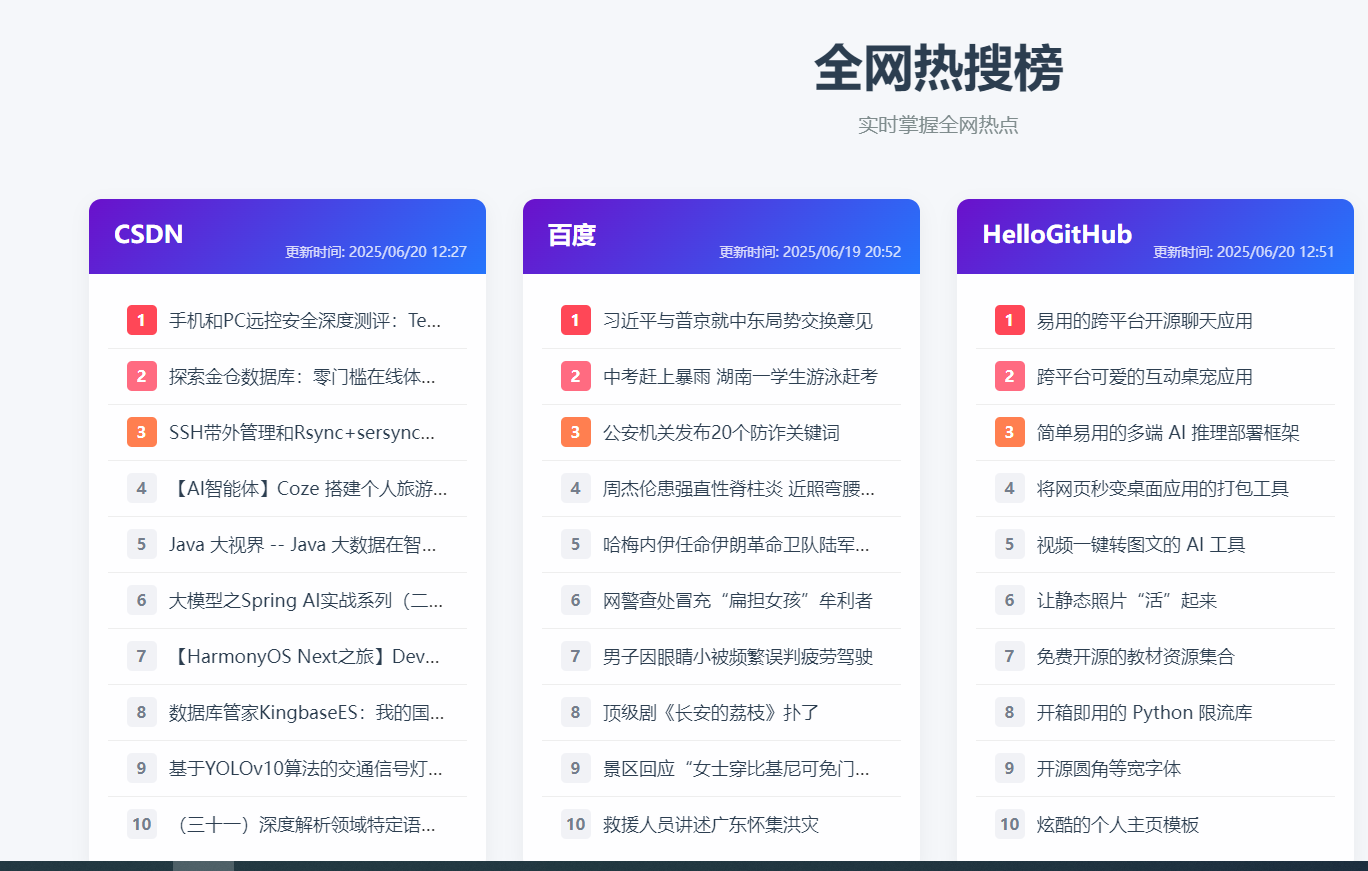Open Baidu item 习近平与普京就中东局势交换意见
The height and width of the screenshot is (871, 1368).
point(738,320)
